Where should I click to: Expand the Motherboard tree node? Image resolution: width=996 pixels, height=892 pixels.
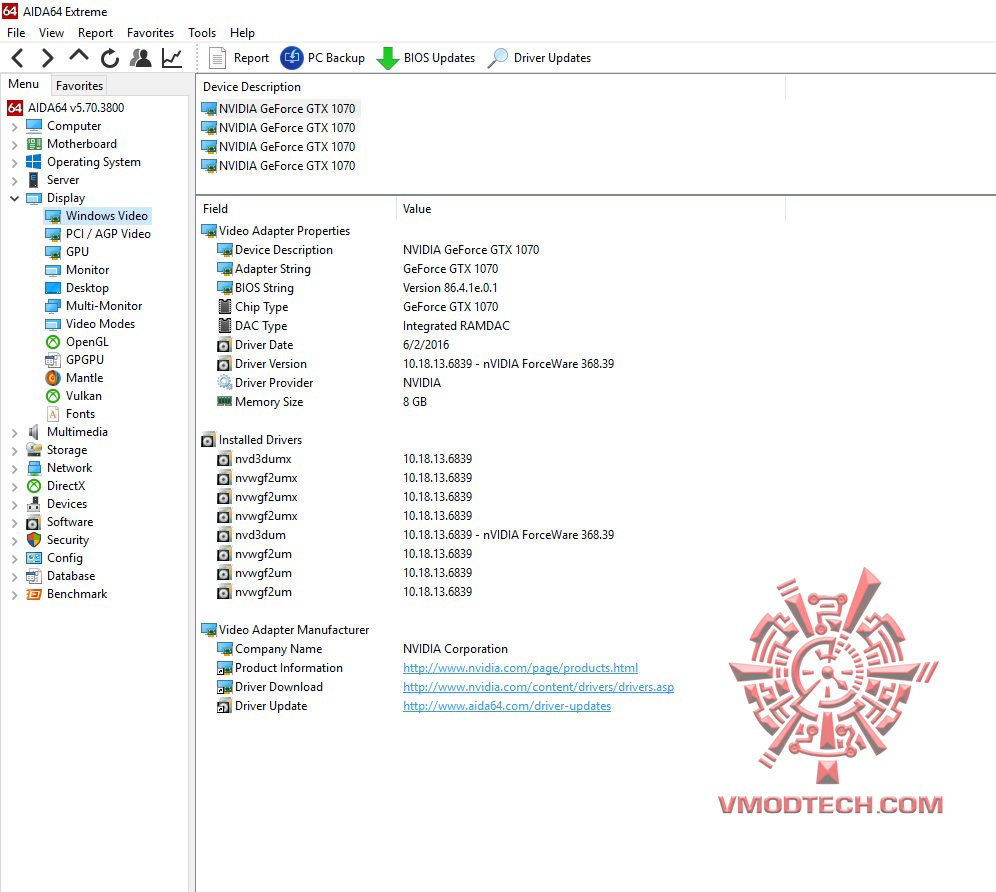click(x=14, y=144)
